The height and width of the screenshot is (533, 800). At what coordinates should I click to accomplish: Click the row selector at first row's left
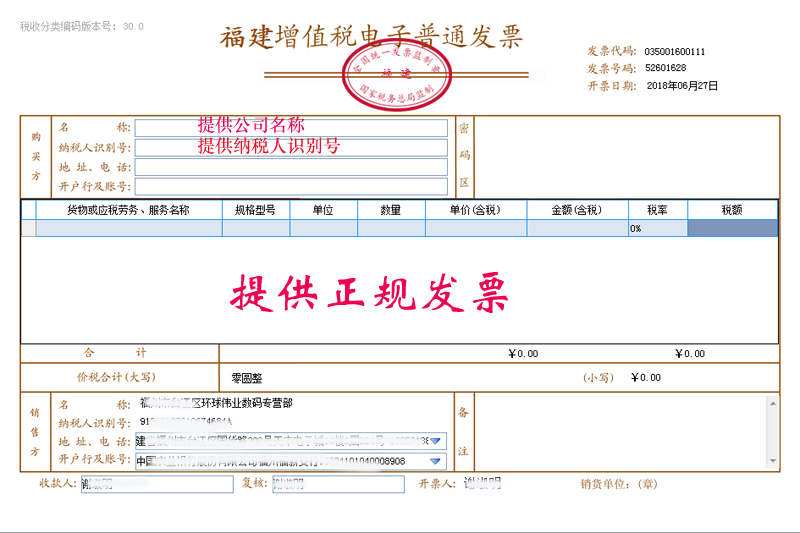pos(29,229)
